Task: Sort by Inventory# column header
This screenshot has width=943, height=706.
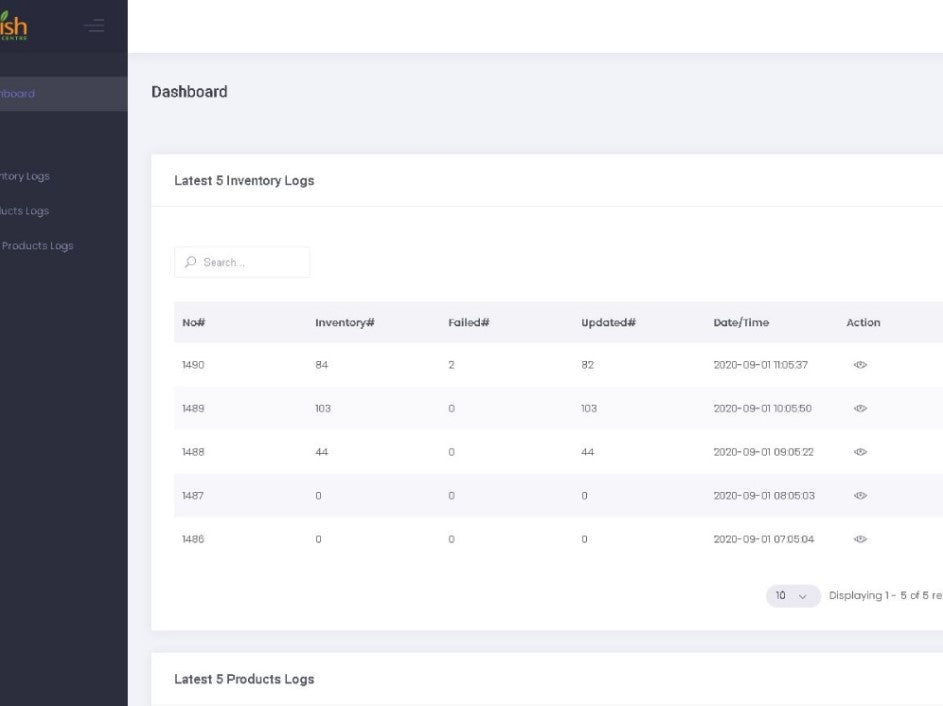Action: 344,323
